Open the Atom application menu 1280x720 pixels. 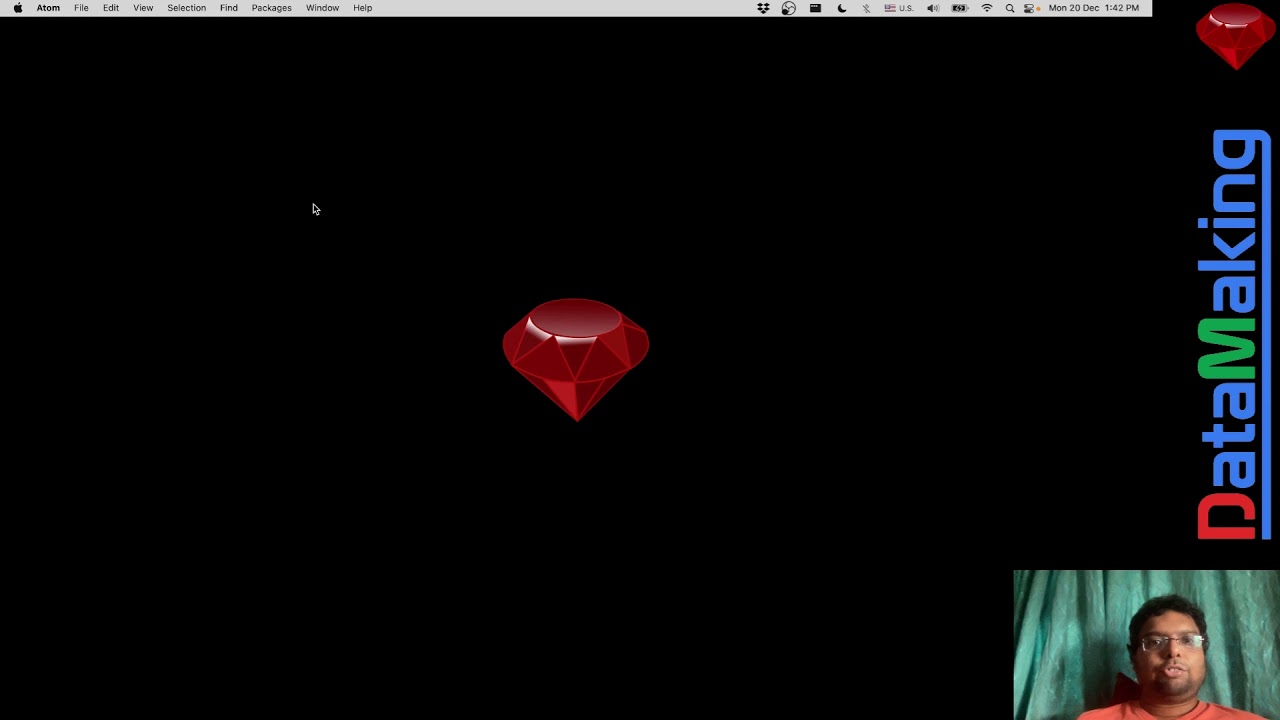[48, 8]
